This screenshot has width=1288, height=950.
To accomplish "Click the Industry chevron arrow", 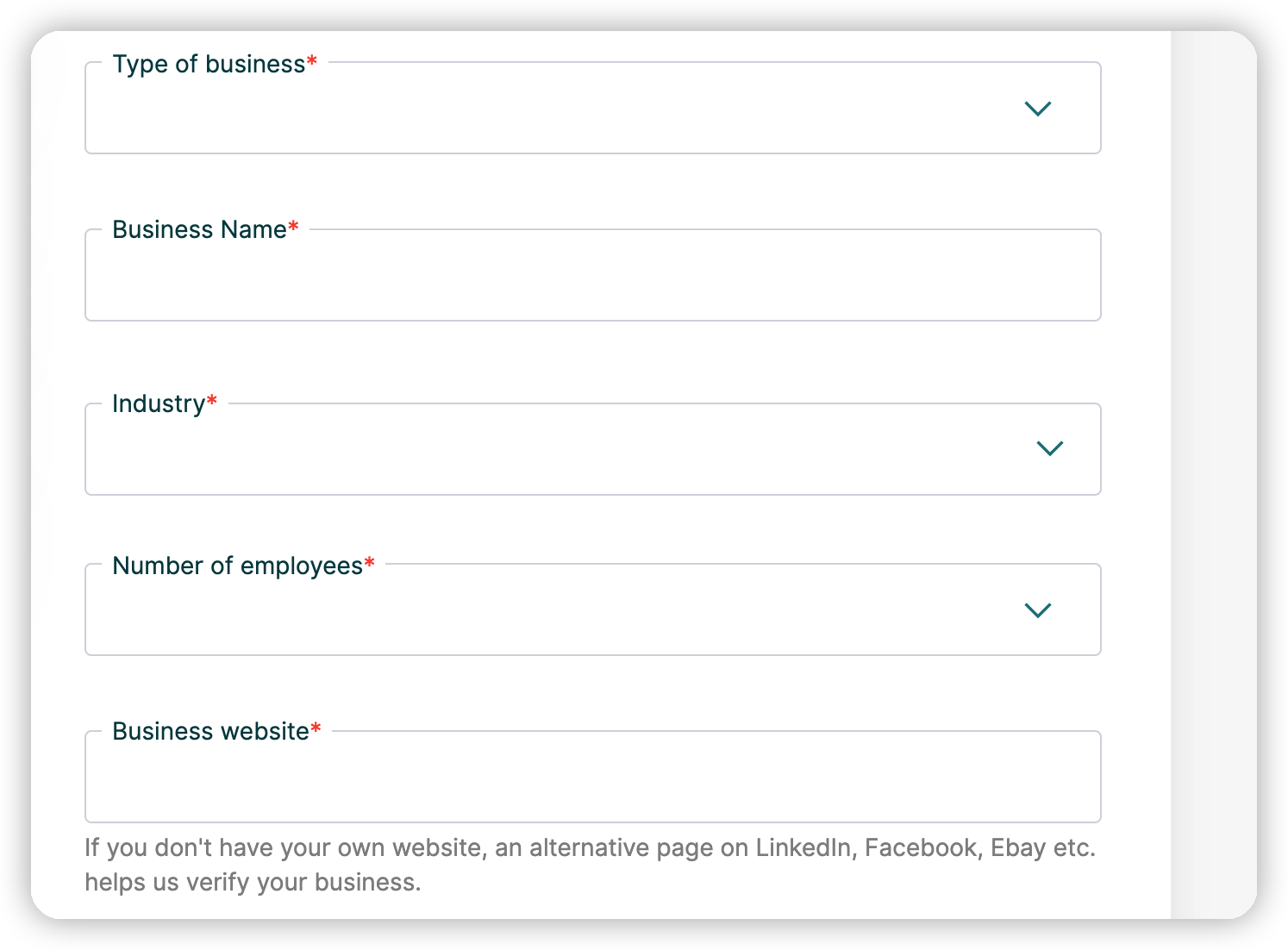I will point(1049,448).
